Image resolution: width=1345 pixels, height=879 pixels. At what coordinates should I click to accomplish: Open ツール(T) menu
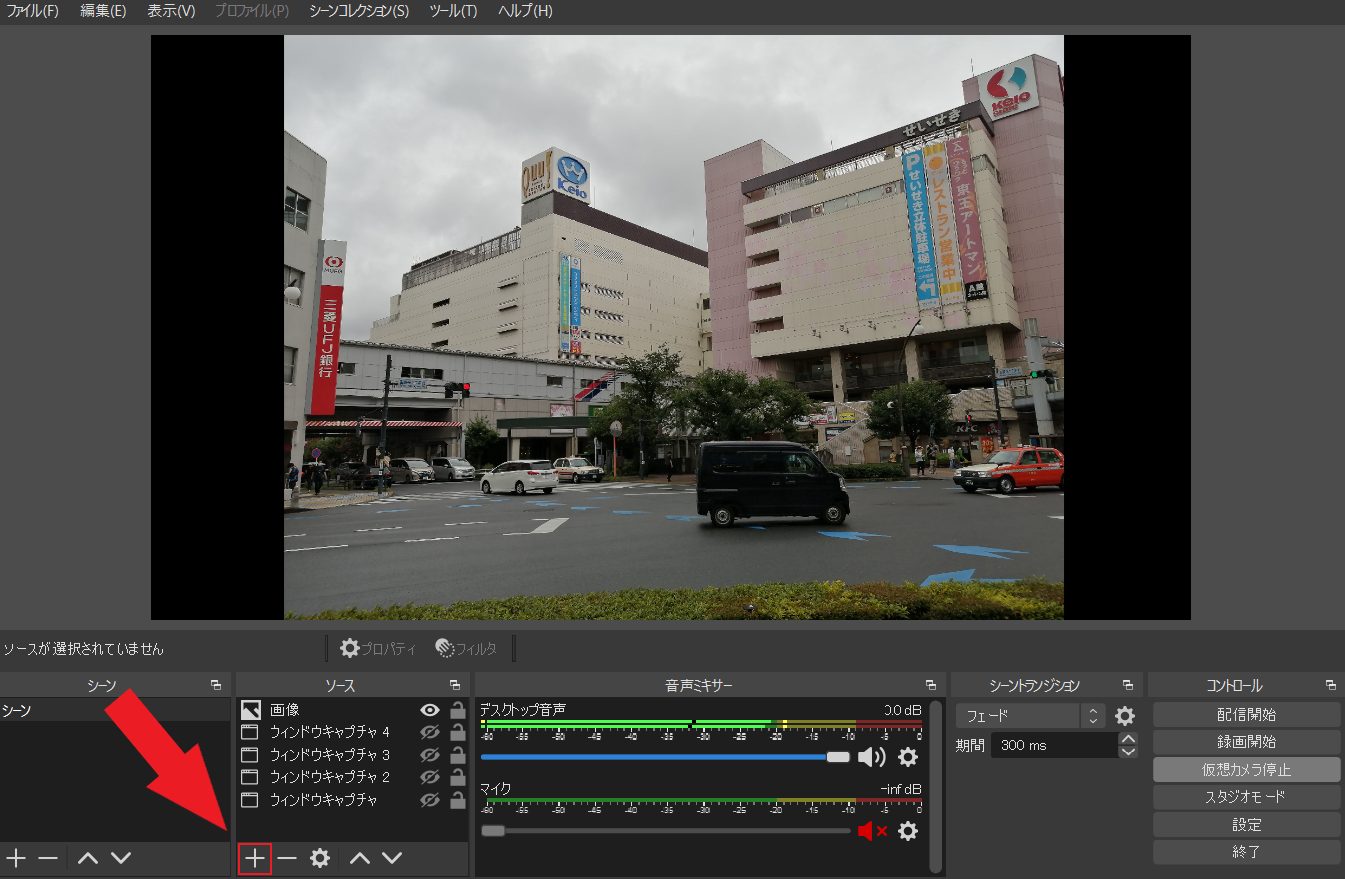(x=453, y=11)
